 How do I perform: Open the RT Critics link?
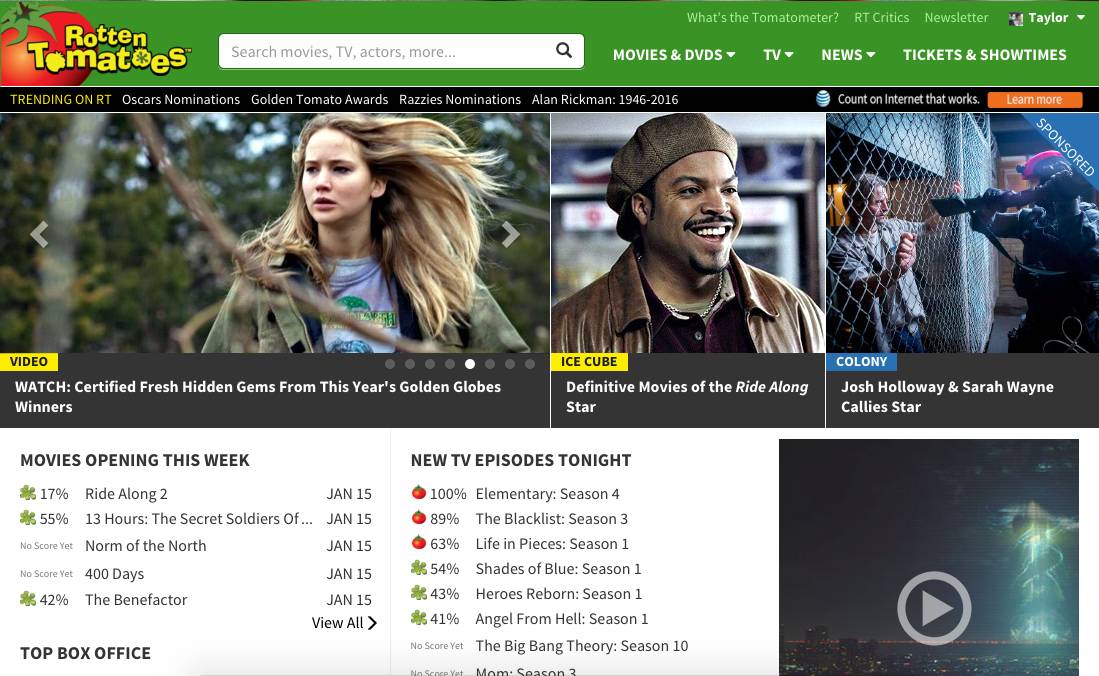881,18
